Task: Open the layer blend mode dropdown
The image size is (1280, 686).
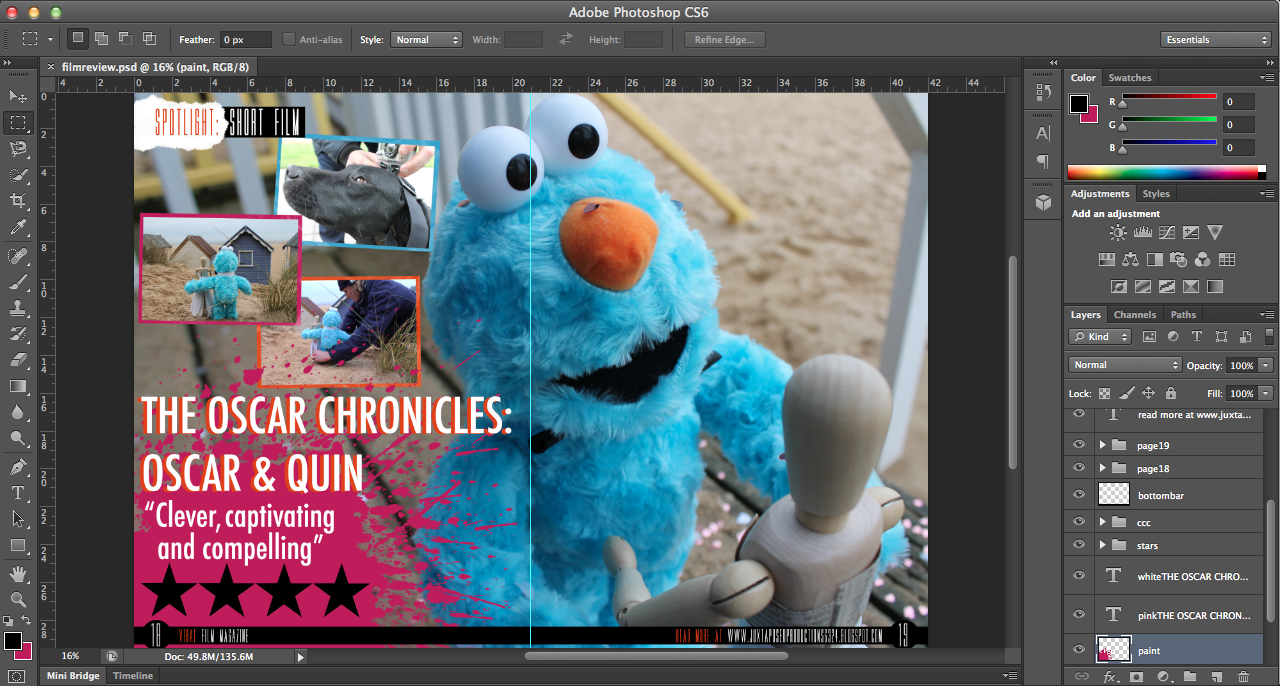Action: 1125,365
